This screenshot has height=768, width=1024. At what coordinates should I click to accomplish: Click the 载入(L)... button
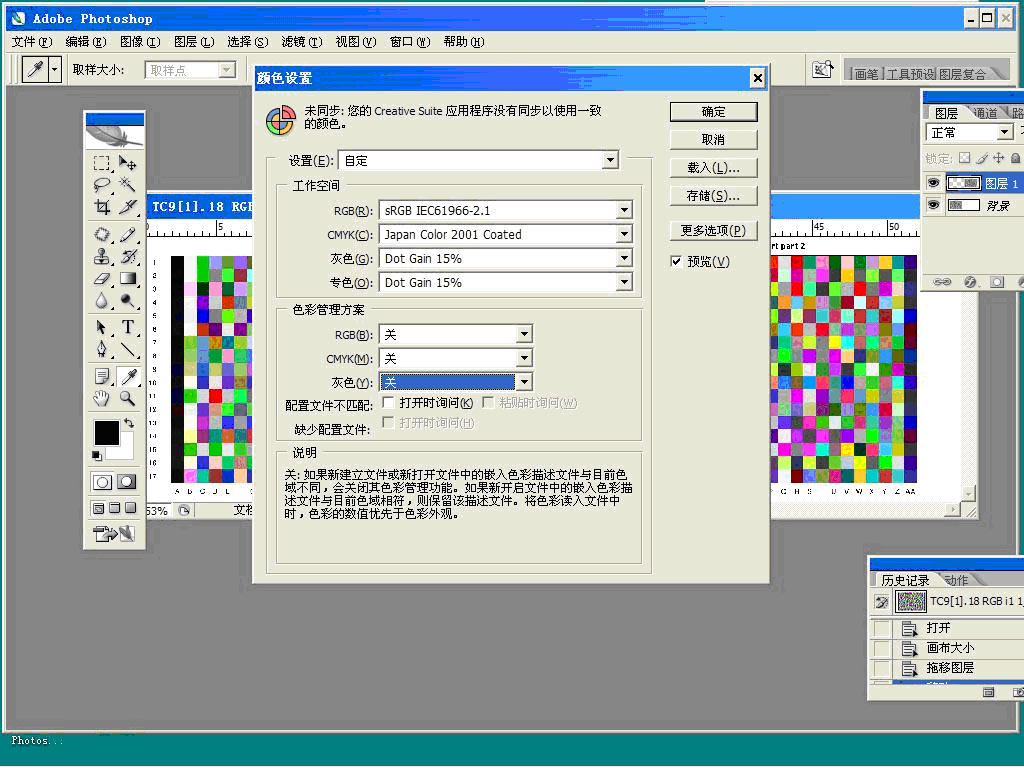pyautogui.click(x=713, y=168)
